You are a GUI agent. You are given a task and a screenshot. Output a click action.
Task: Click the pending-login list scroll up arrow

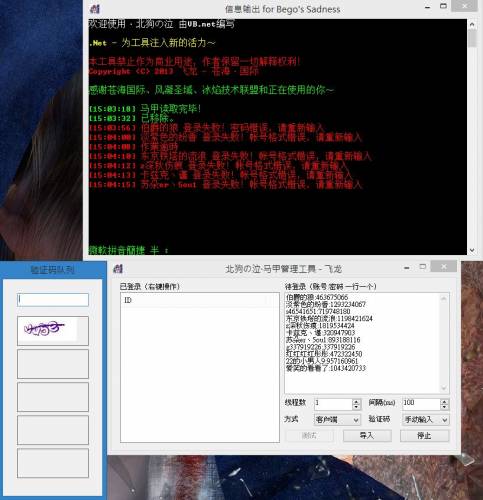444,298
